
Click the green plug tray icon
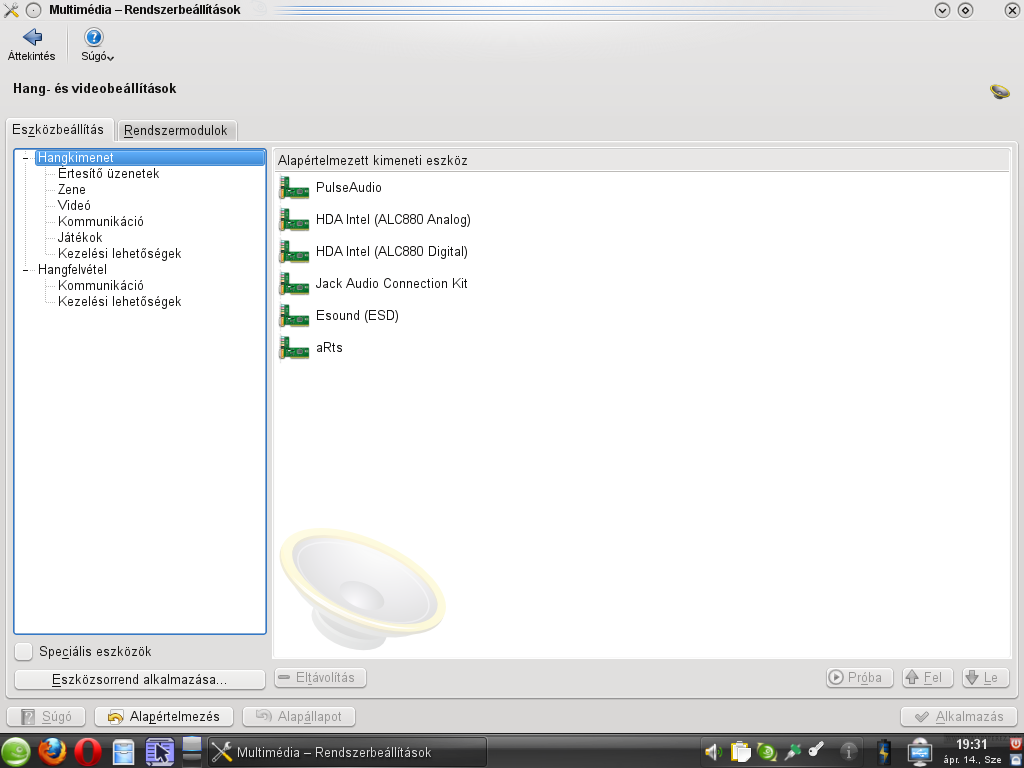(x=792, y=752)
